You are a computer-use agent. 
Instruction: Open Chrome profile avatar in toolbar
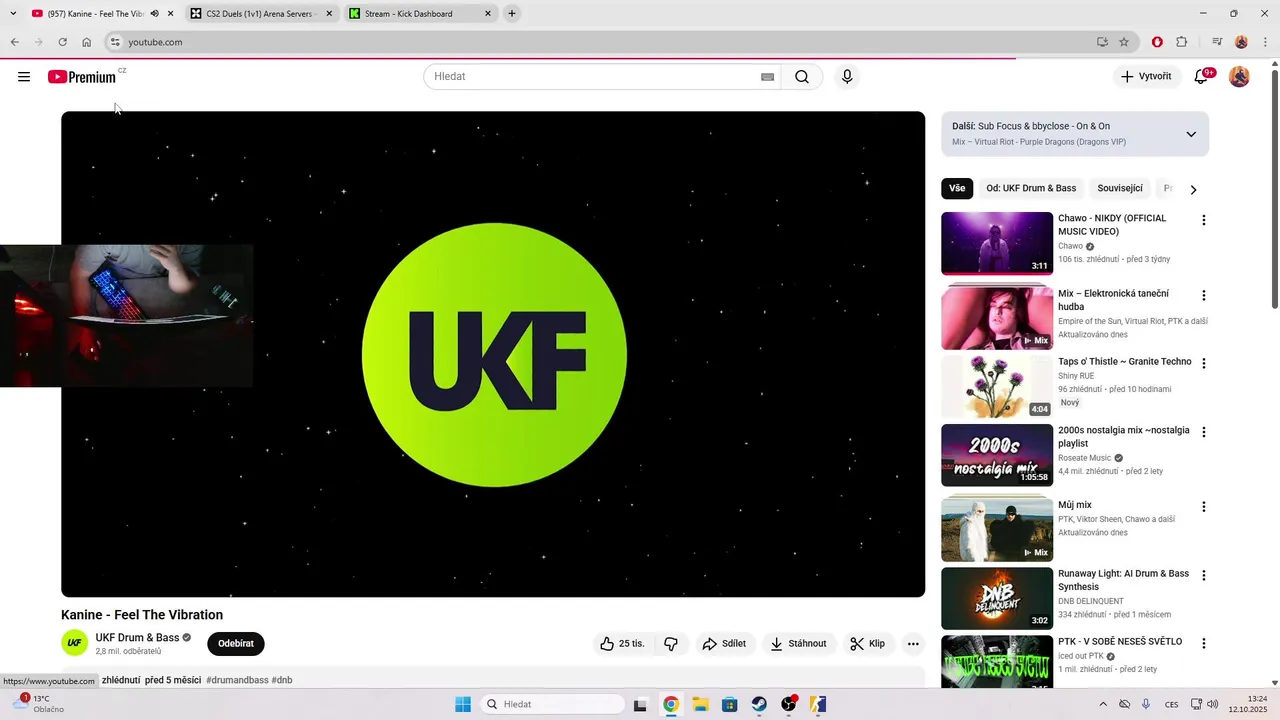point(1241,42)
